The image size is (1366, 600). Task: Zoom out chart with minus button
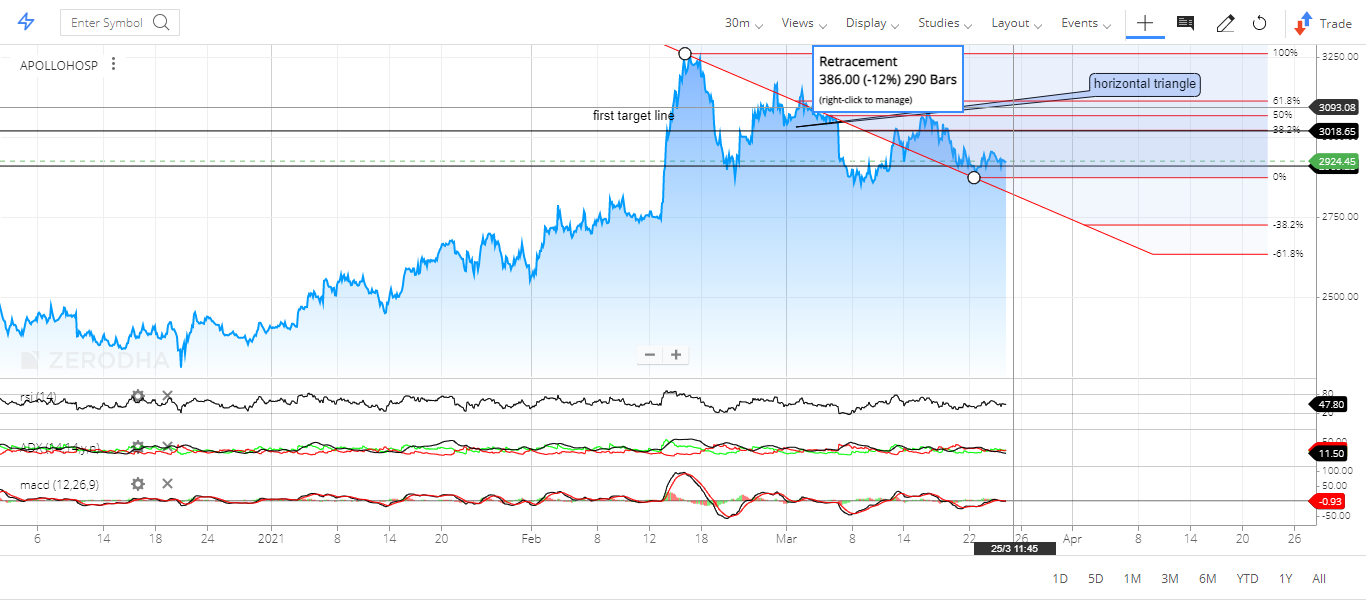(x=650, y=354)
